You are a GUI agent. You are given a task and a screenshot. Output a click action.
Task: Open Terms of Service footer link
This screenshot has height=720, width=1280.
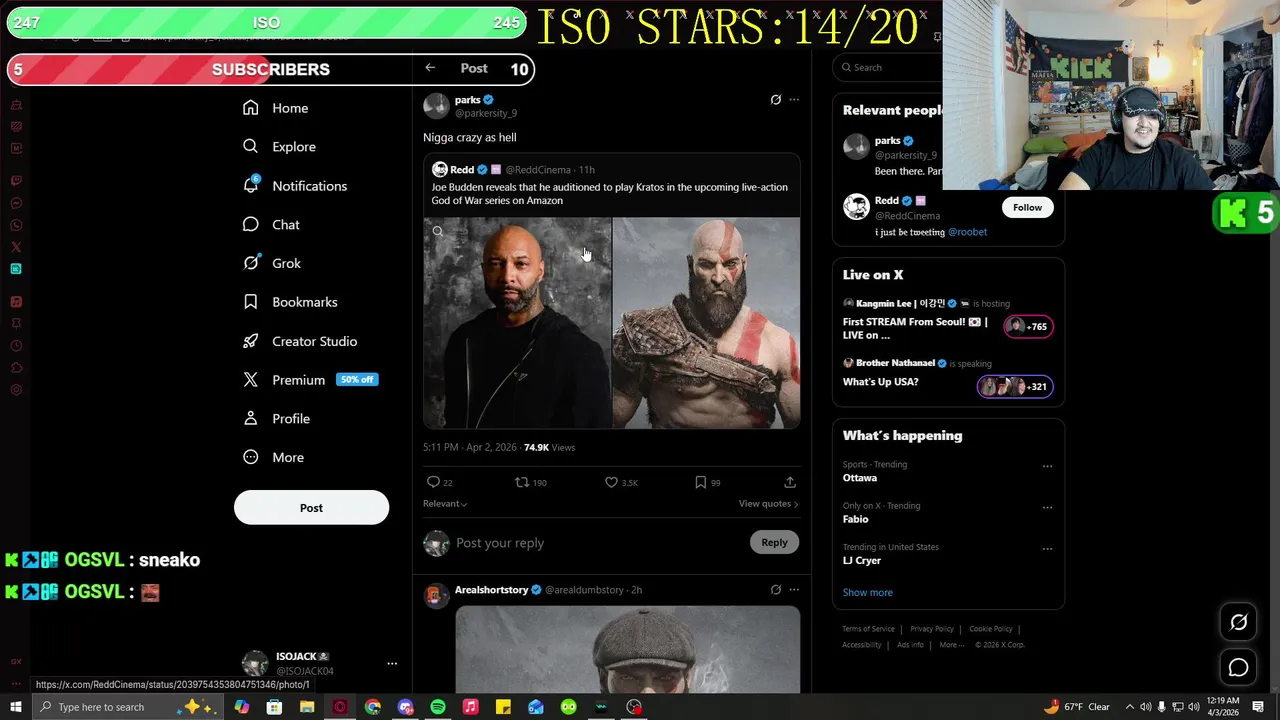pyautogui.click(x=868, y=629)
